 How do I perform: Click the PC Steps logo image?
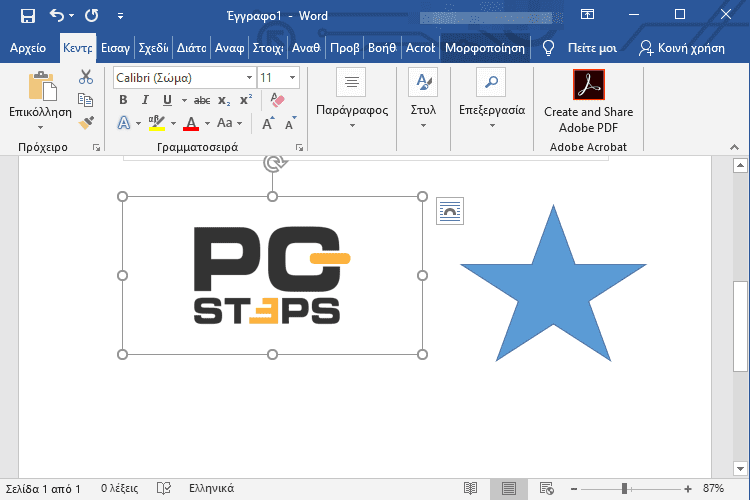tap(272, 275)
